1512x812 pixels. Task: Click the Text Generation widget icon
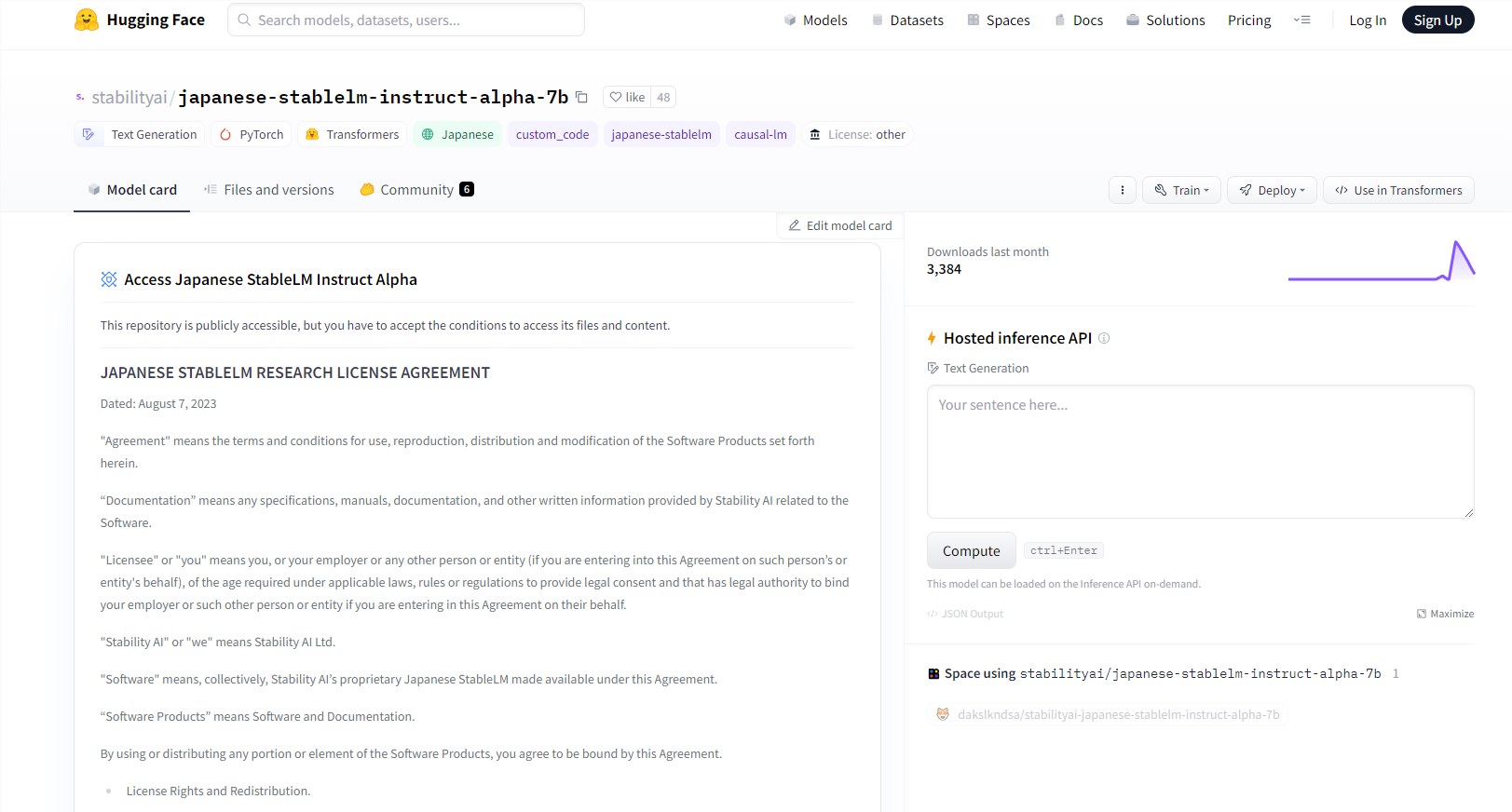(x=933, y=368)
